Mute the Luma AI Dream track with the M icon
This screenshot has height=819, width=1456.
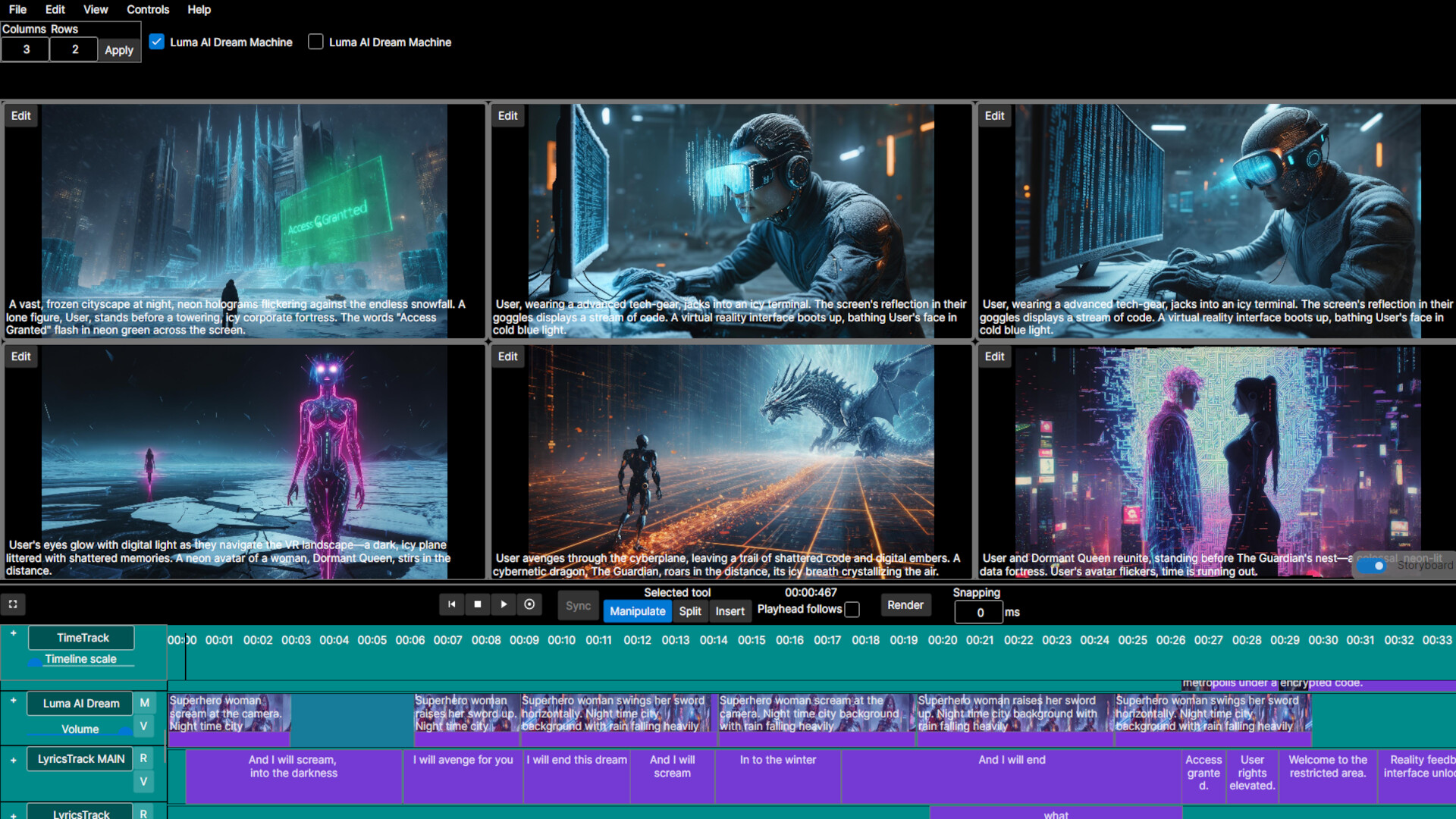(144, 703)
